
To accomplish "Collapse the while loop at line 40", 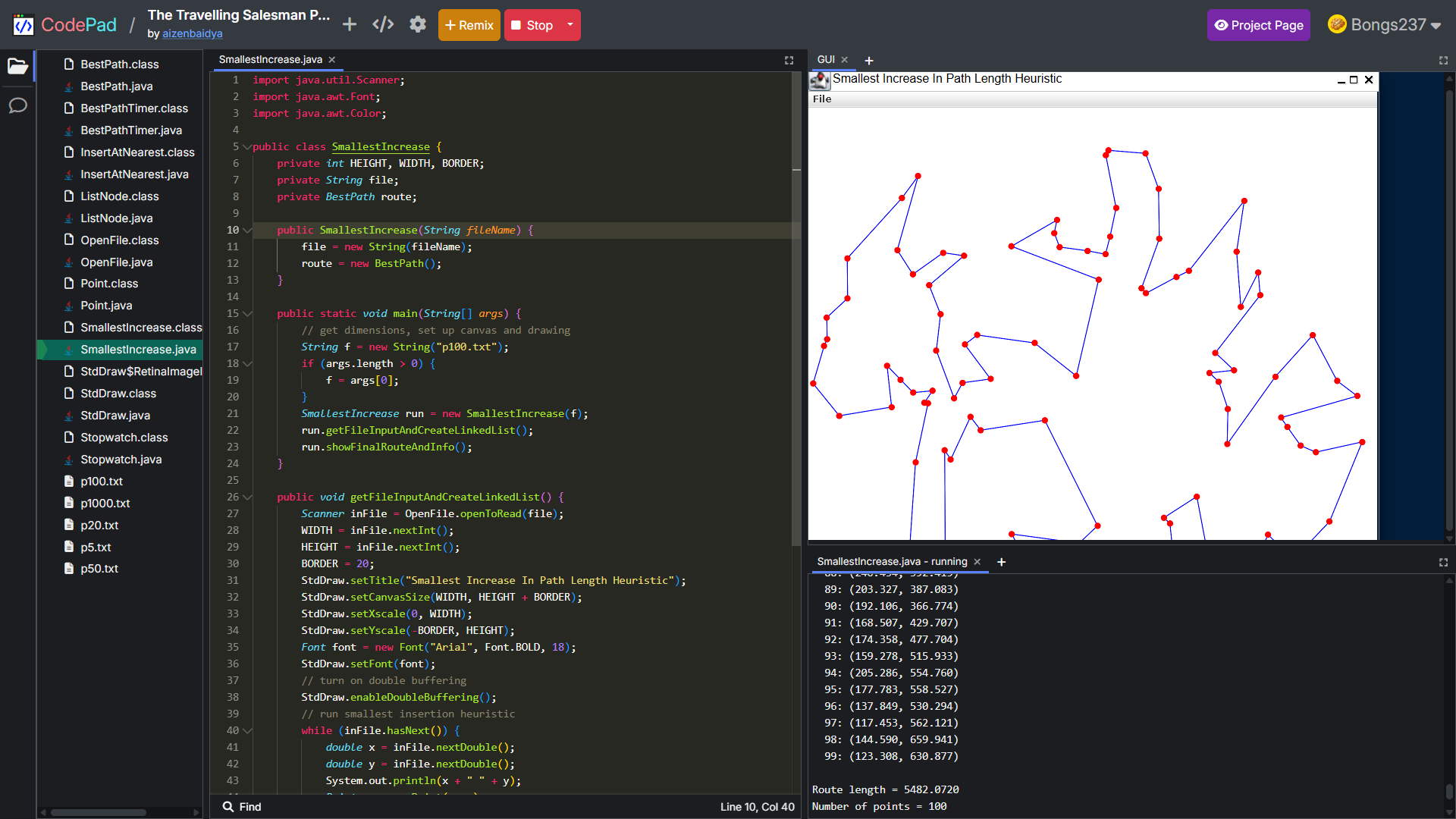I will click(247, 731).
